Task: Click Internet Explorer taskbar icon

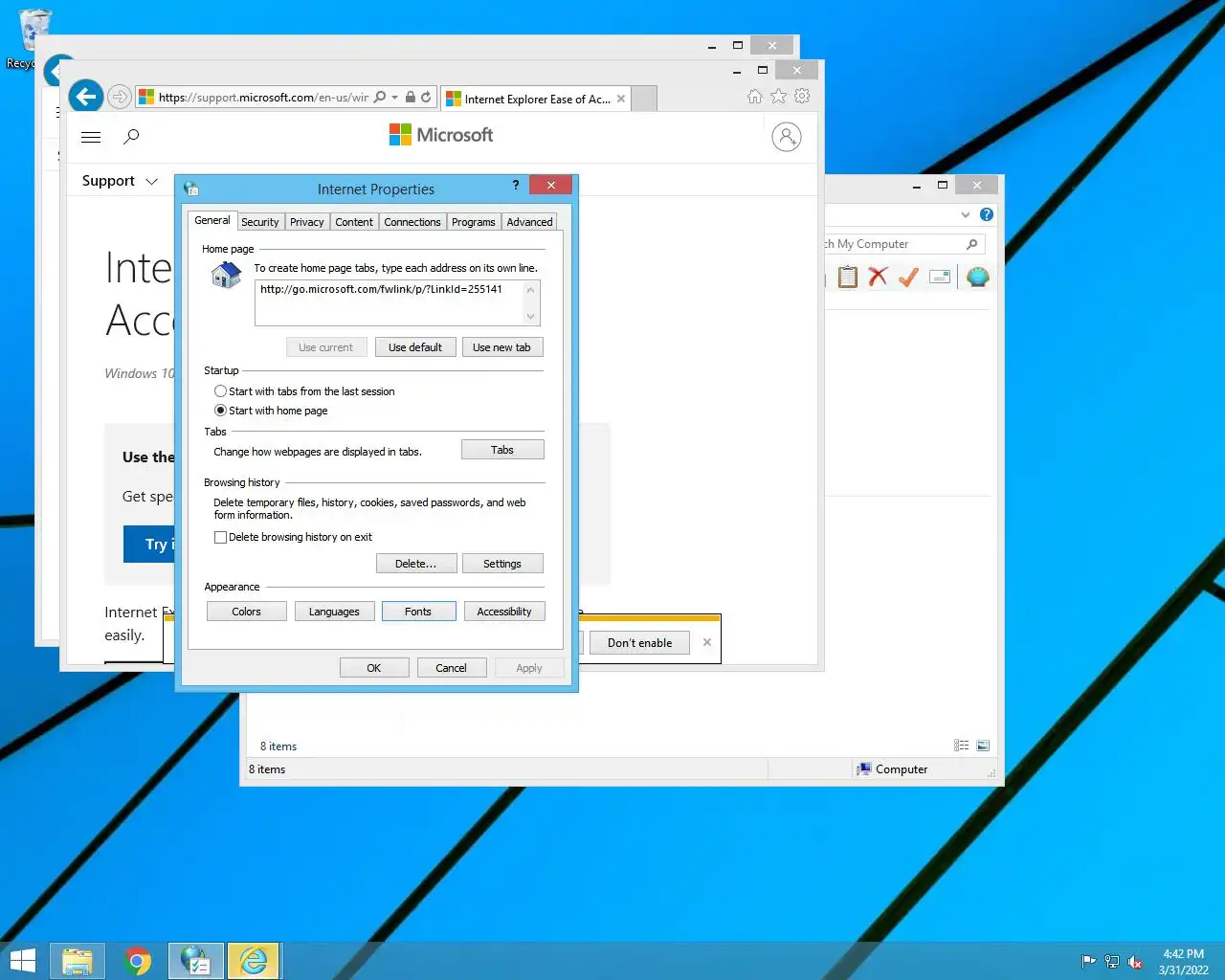Action: pyautogui.click(x=254, y=961)
